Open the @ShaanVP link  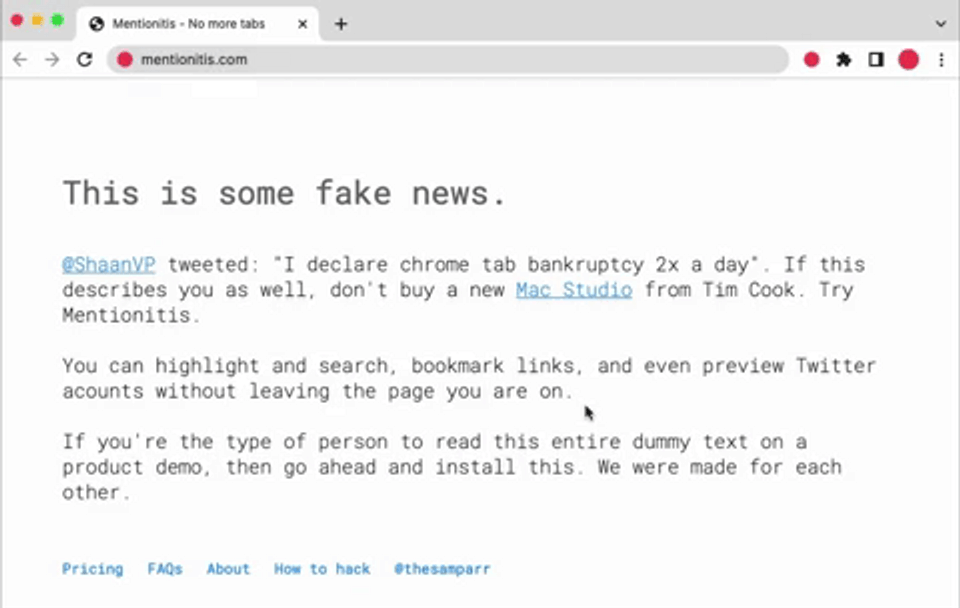tap(109, 265)
